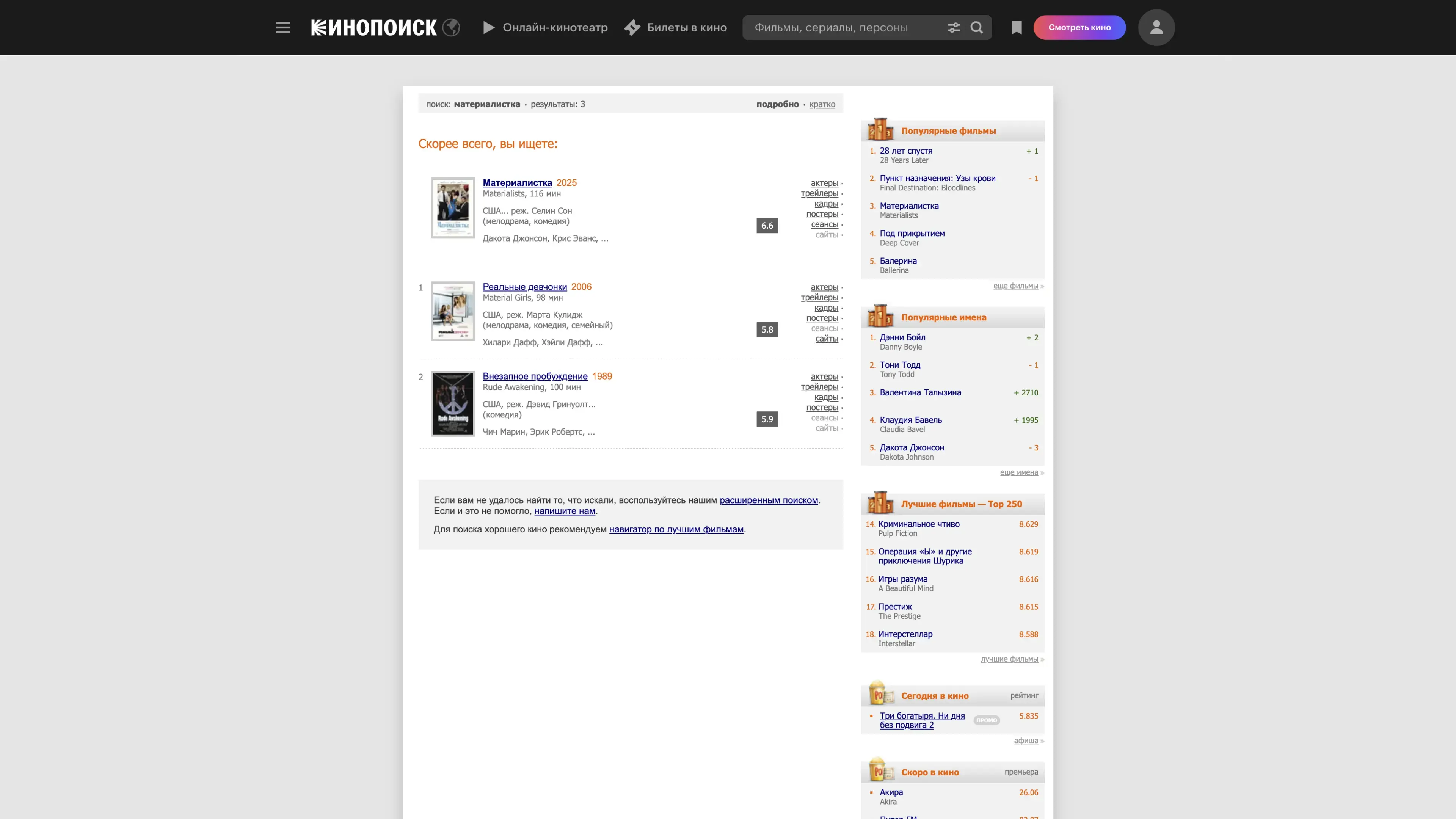Open the Билеты в кино menu item
1456x819 pixels.
686,27
